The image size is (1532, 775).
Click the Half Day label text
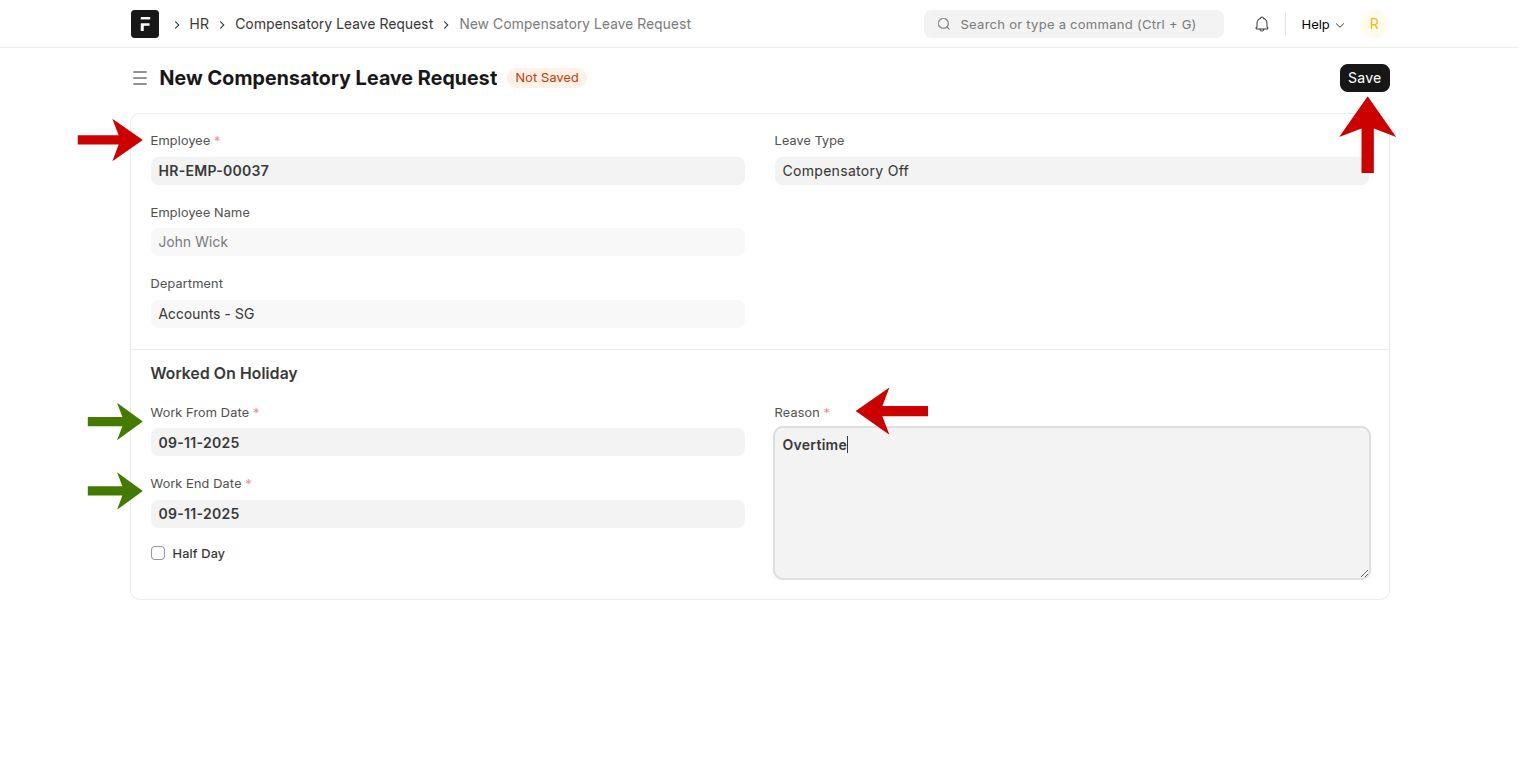(x=198, y=554)
